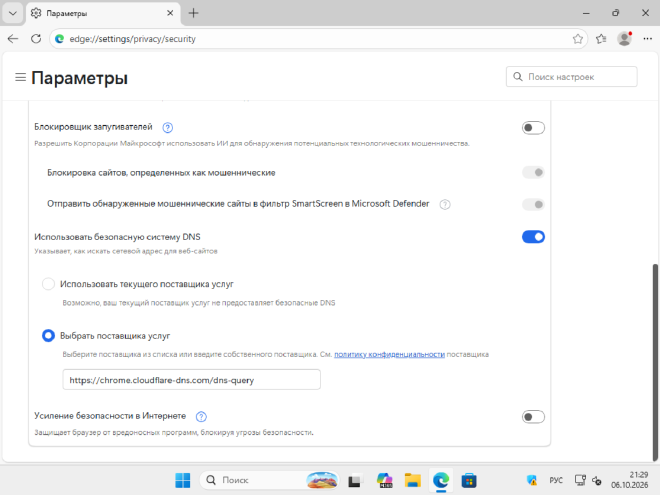Open the Settings hamburger menu
The height and width of the screenshot is (495, 660).
(x=20, y=77)
